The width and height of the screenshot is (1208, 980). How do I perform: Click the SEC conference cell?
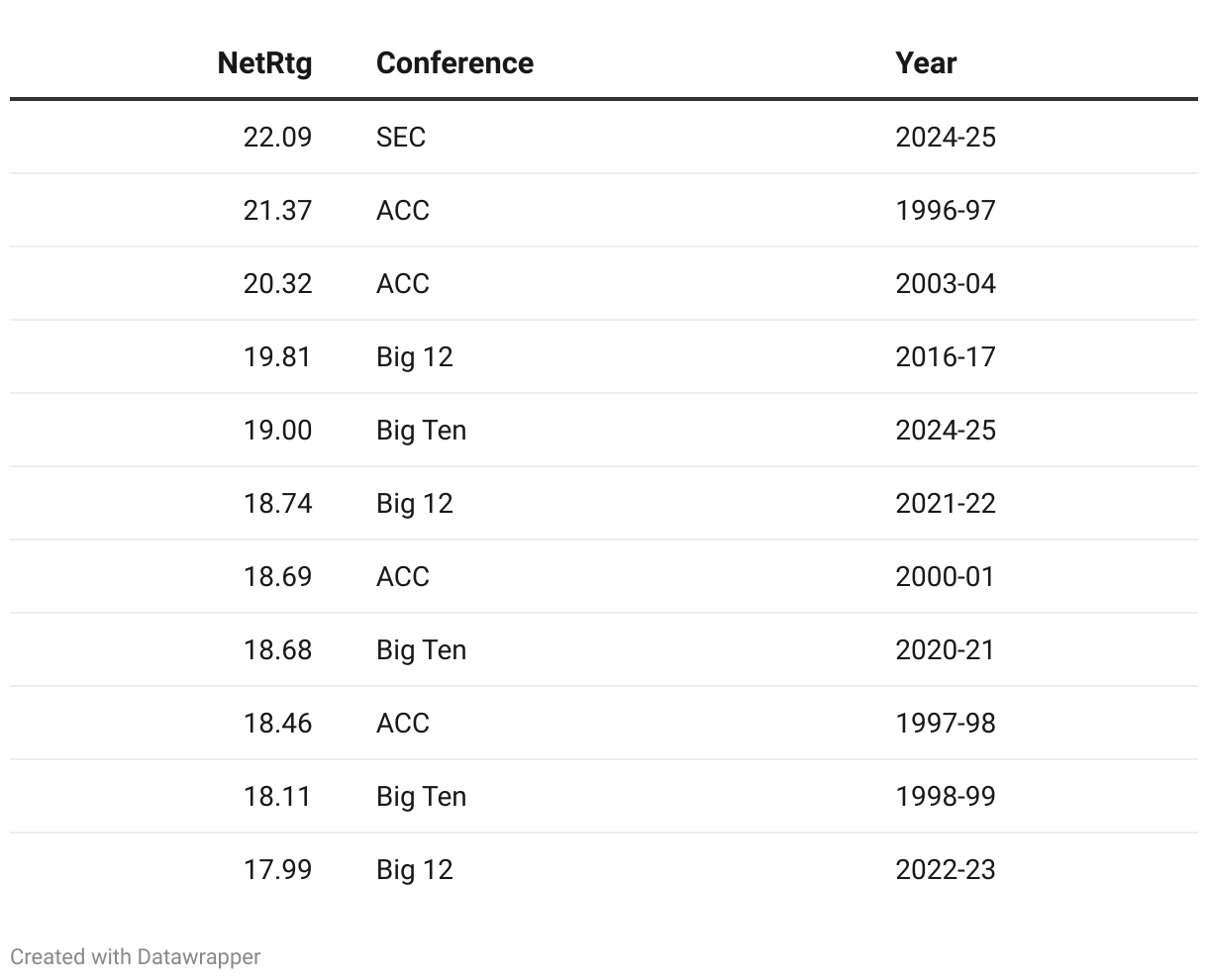[x=401, y=137]
